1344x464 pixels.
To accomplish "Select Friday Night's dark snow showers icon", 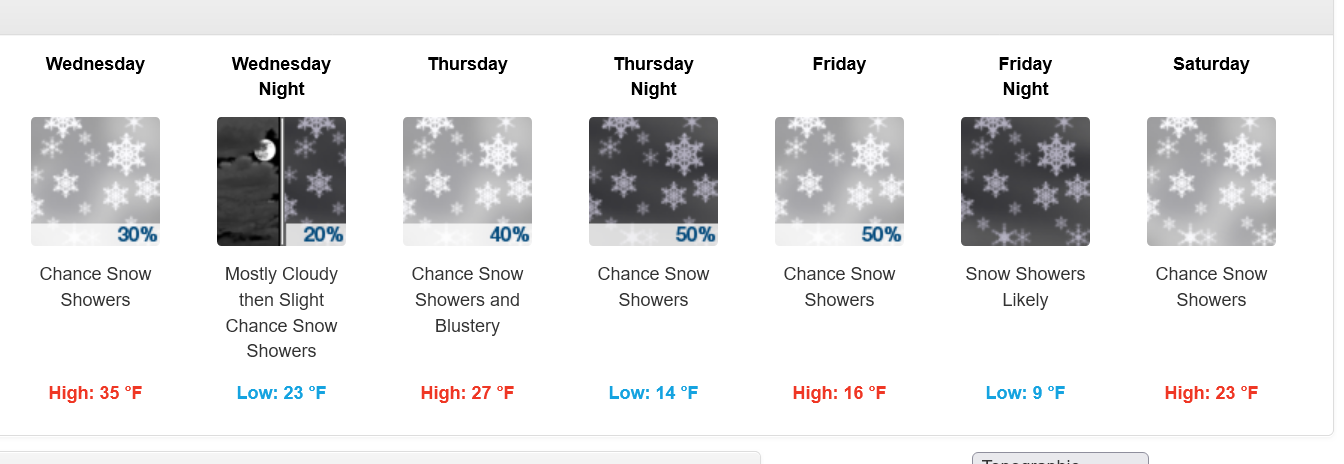I will point(1025,181).
